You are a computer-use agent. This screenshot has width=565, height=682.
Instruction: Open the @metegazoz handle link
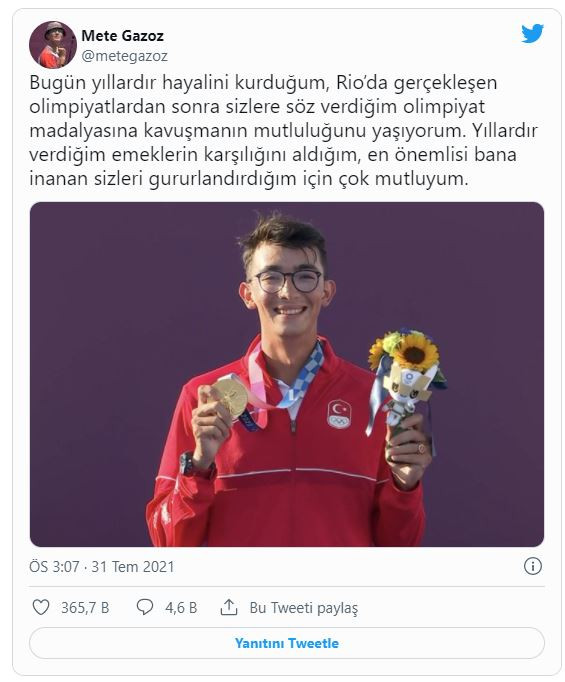124,56
